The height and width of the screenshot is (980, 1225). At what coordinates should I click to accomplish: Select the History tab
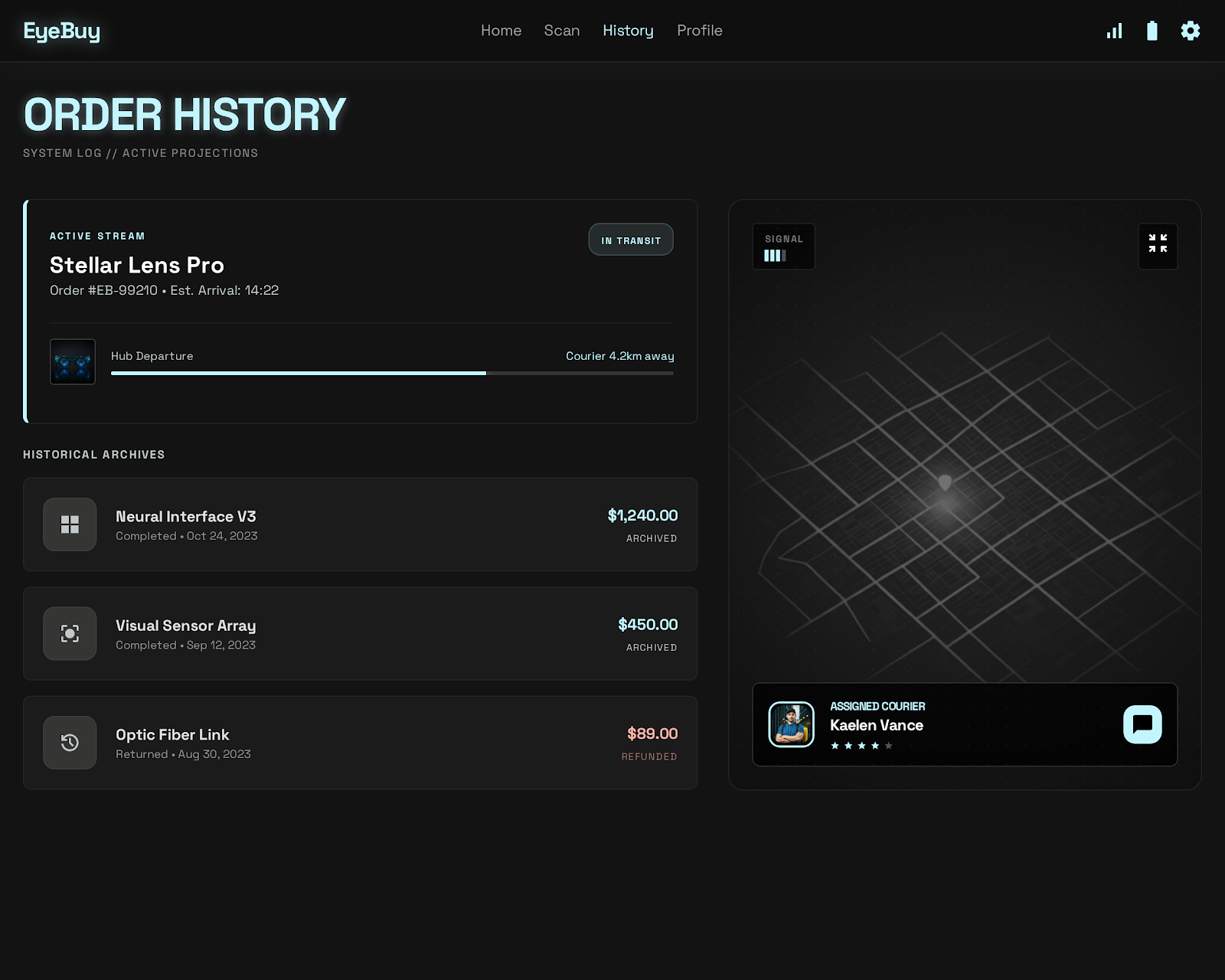coord(628,31)
